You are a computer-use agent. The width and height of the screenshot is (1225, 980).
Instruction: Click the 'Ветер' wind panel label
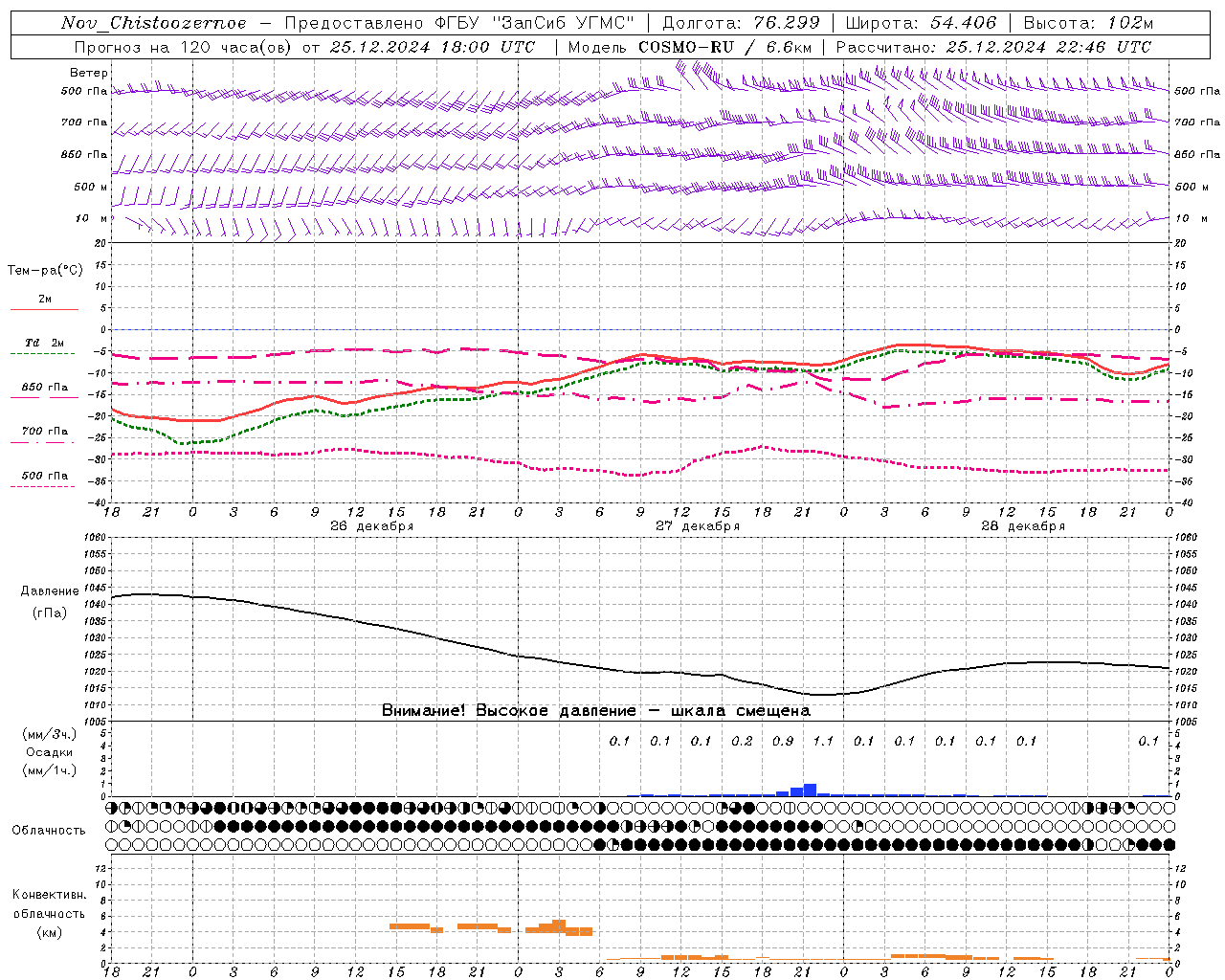pyautogui.click(x=89, y=73)
